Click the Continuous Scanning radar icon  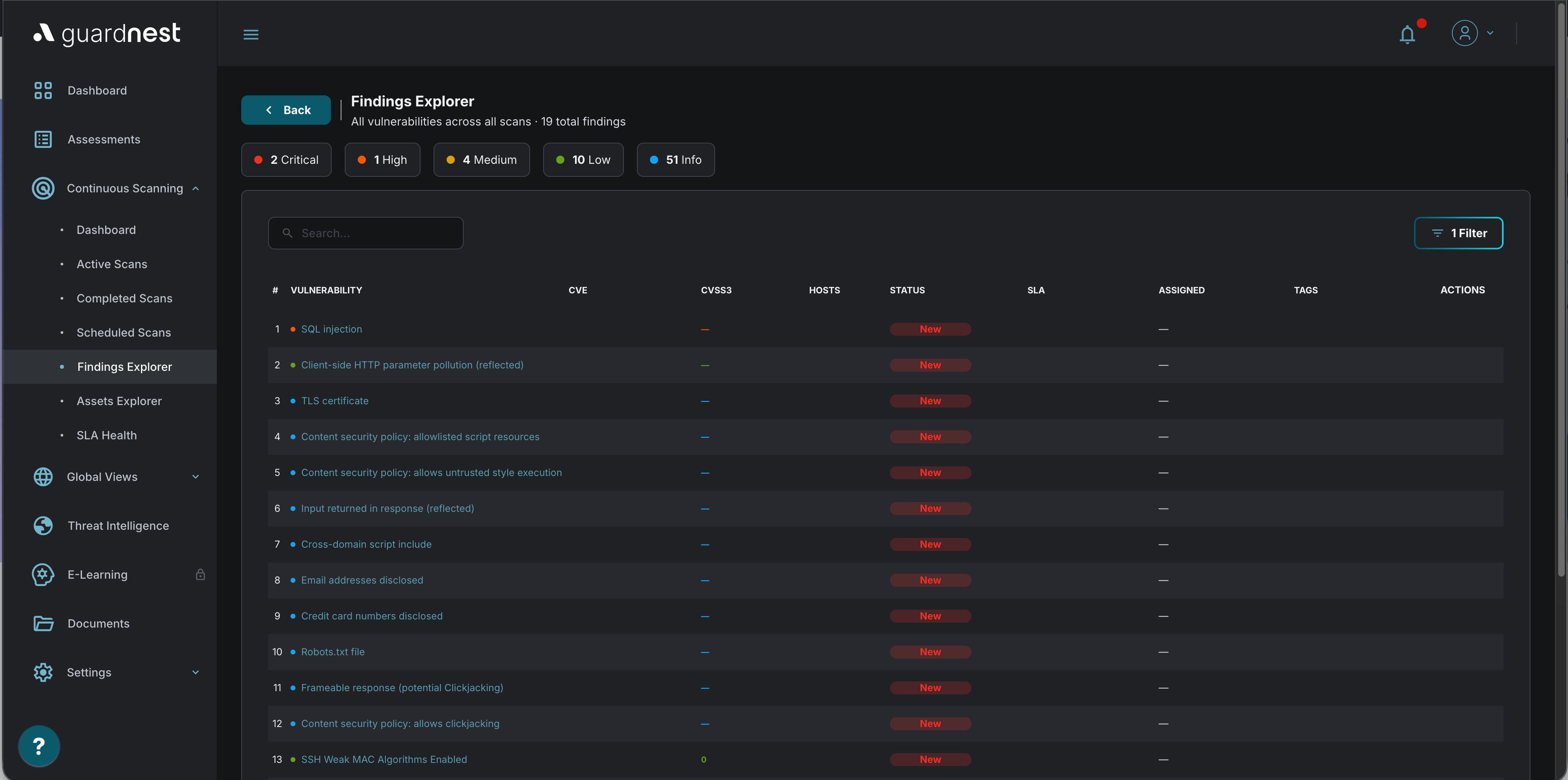coord(43,188)
